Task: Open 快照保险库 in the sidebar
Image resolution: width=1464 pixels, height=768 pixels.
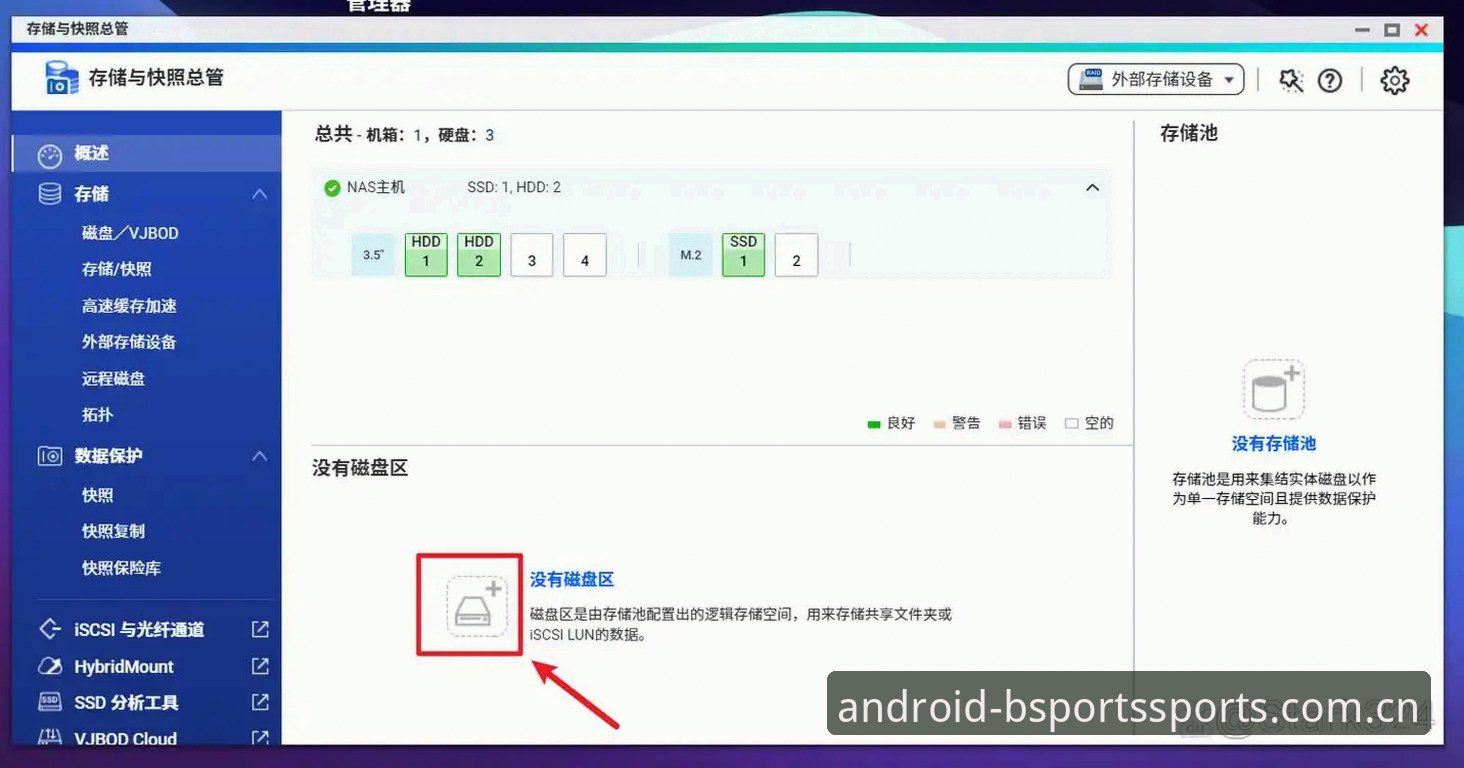Action: 121,568
